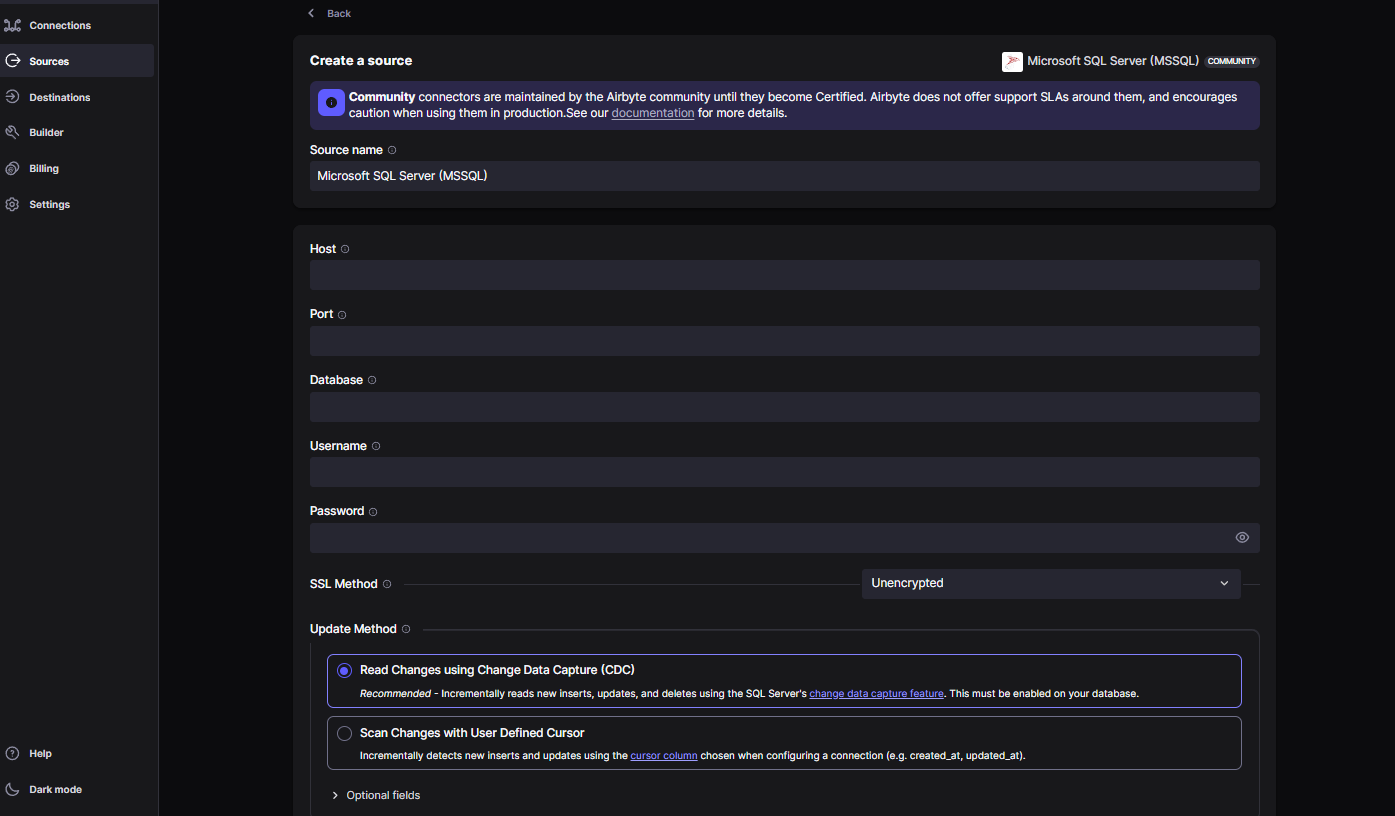Expand the Optional fields section

[x=375, y=795]
